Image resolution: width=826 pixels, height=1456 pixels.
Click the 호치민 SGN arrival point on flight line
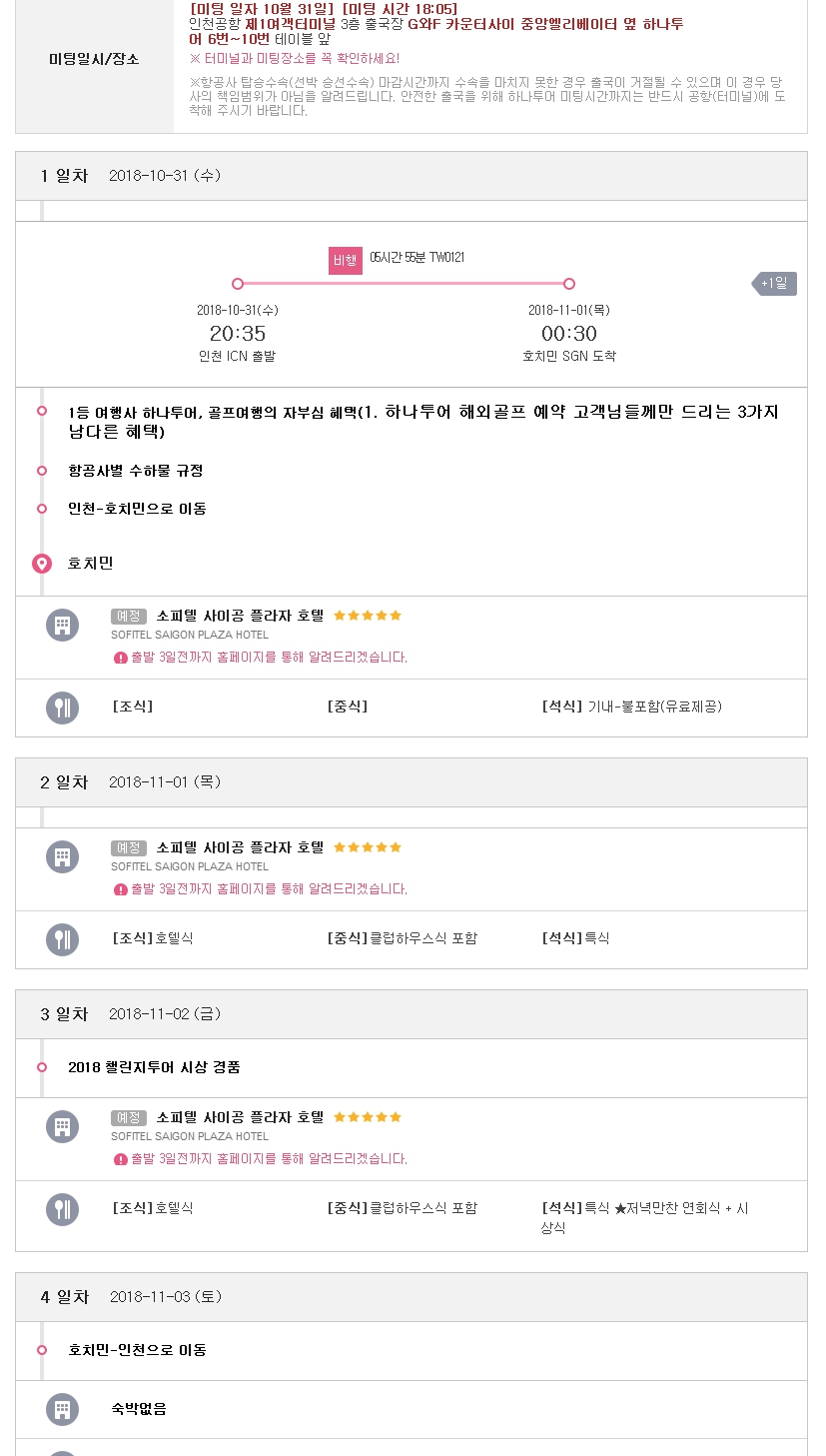[569, 284]
